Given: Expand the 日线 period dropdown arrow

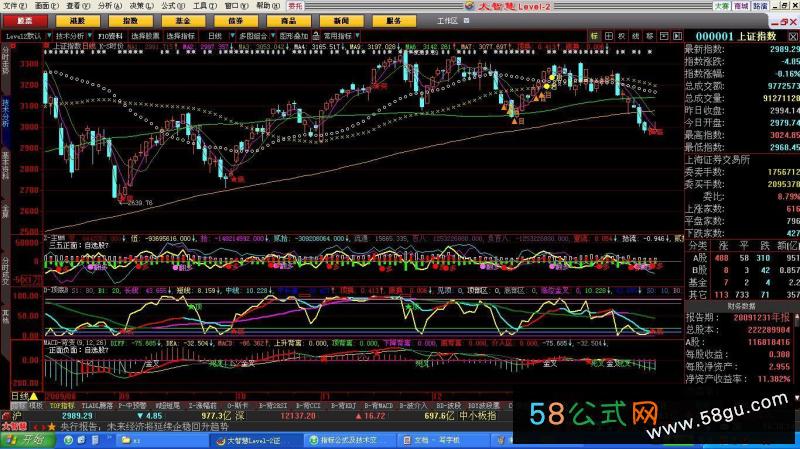Looking at the screenshot, I should pyautogui.click(x=232, y=36).
